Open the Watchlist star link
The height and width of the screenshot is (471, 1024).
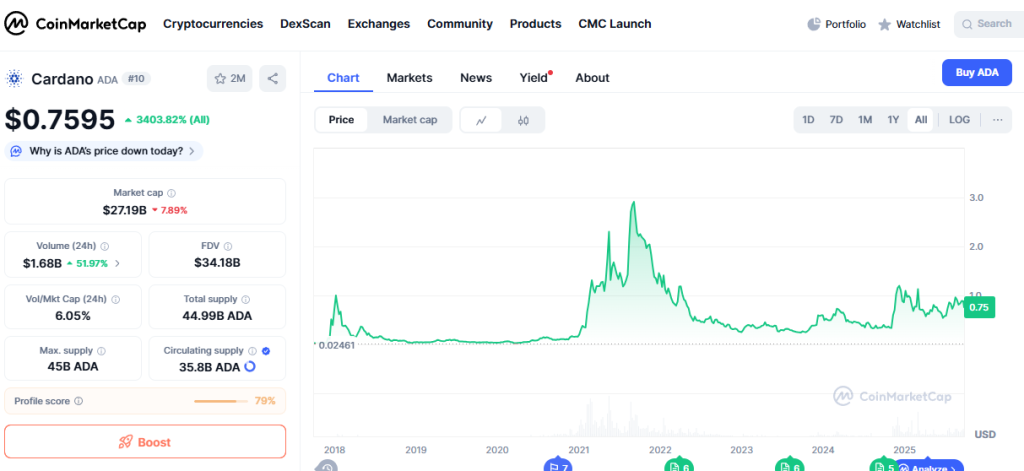pos(909,24)
